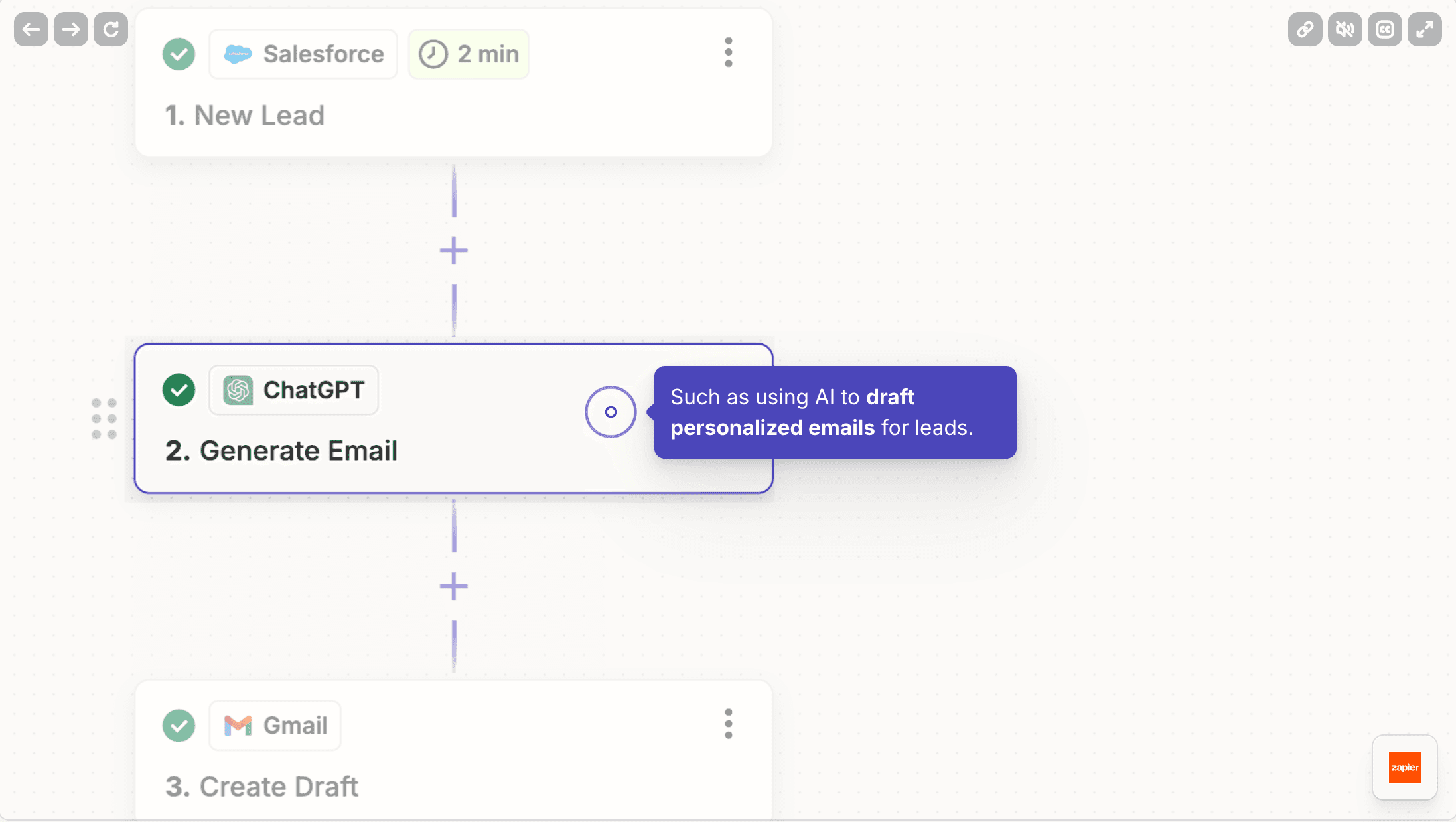This screenshot has height=822, width=1456.
Task: Click green checkmark on ChatGPT step
Action: click(x=179, y=390)
